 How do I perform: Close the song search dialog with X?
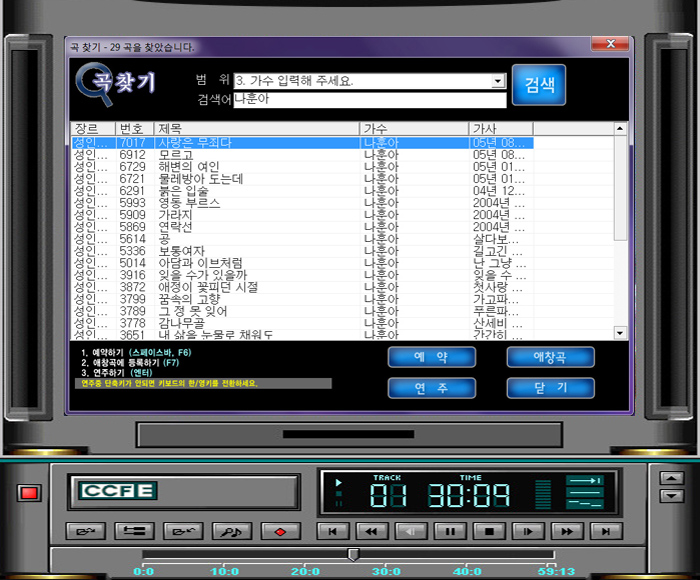pos(610,44)
